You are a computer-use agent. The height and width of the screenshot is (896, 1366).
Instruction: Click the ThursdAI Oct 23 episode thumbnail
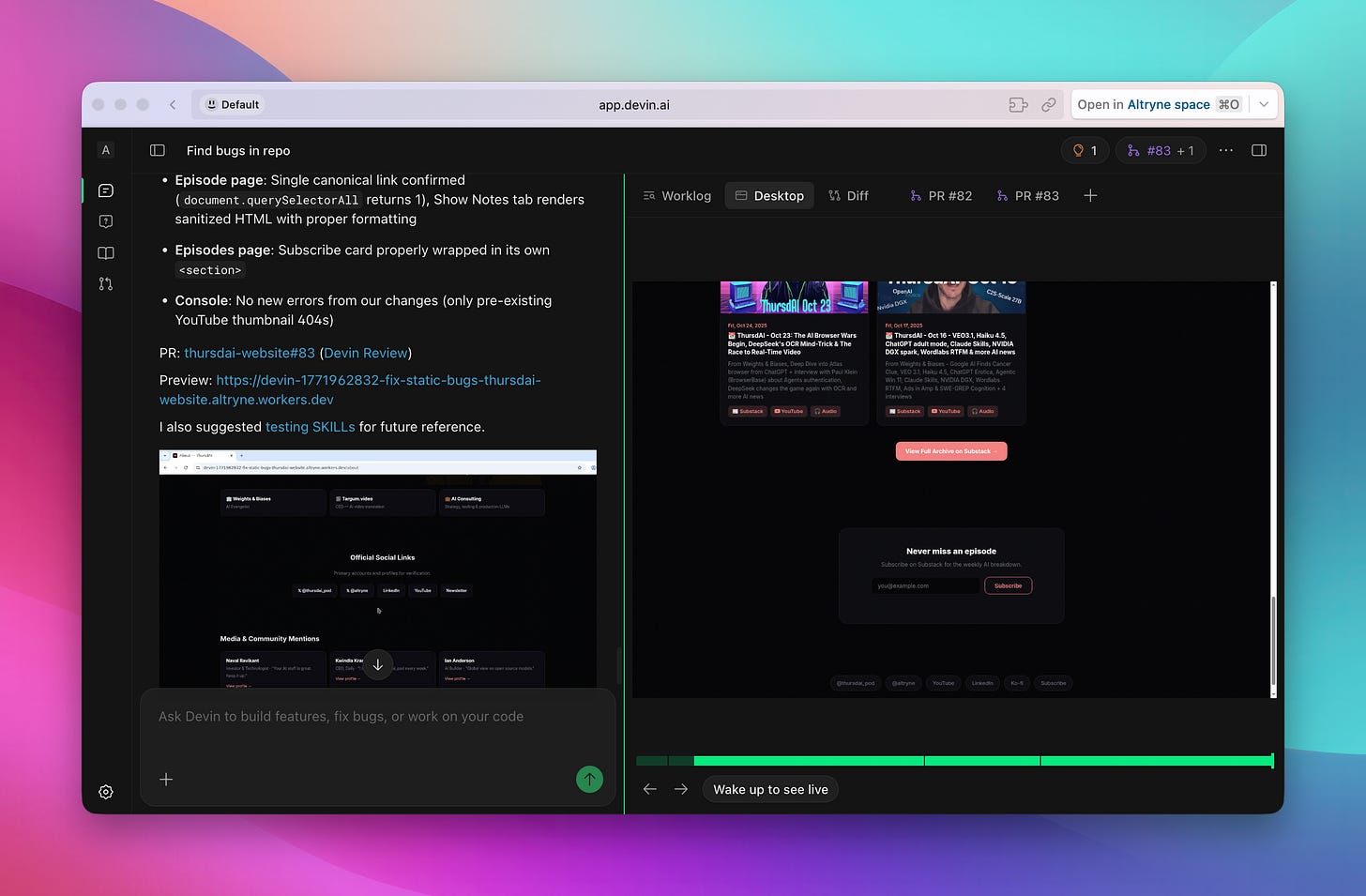[x=794, y=297]
